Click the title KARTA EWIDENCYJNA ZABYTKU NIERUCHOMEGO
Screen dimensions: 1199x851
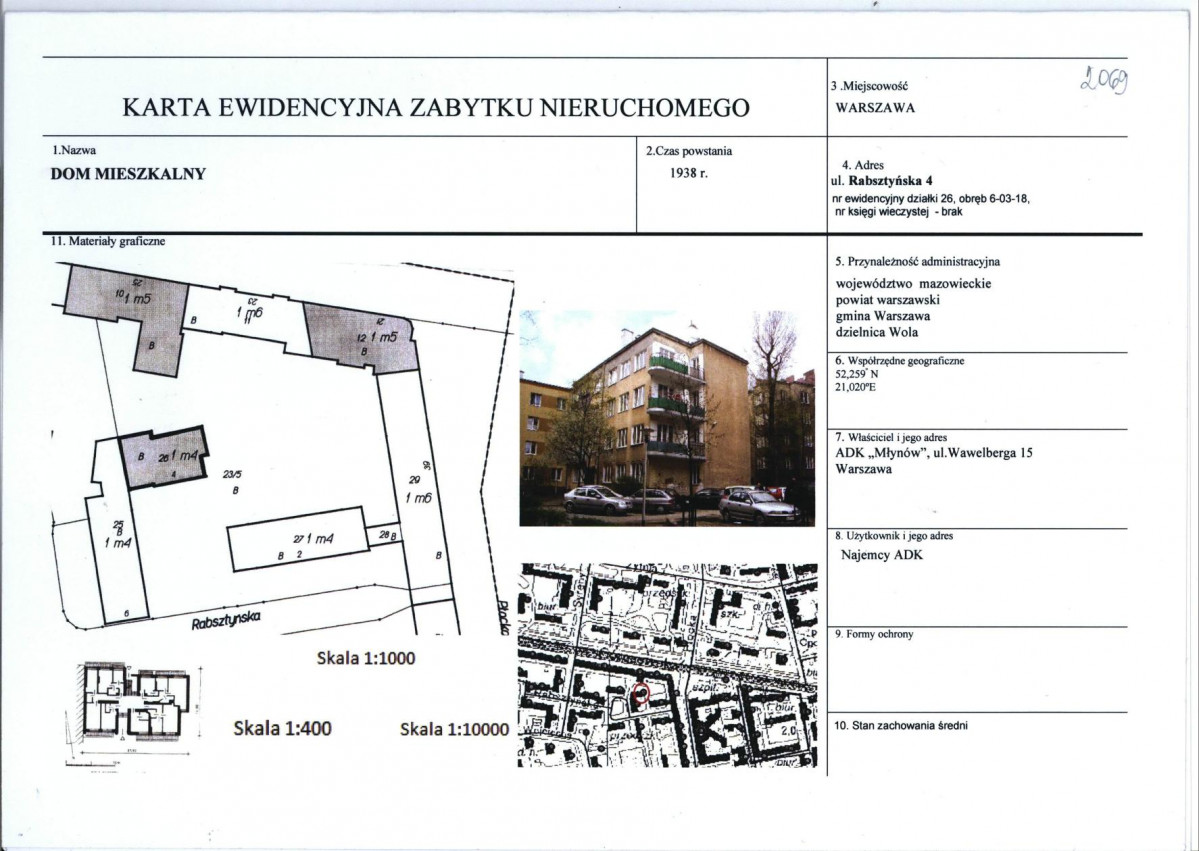click(435, 108)
